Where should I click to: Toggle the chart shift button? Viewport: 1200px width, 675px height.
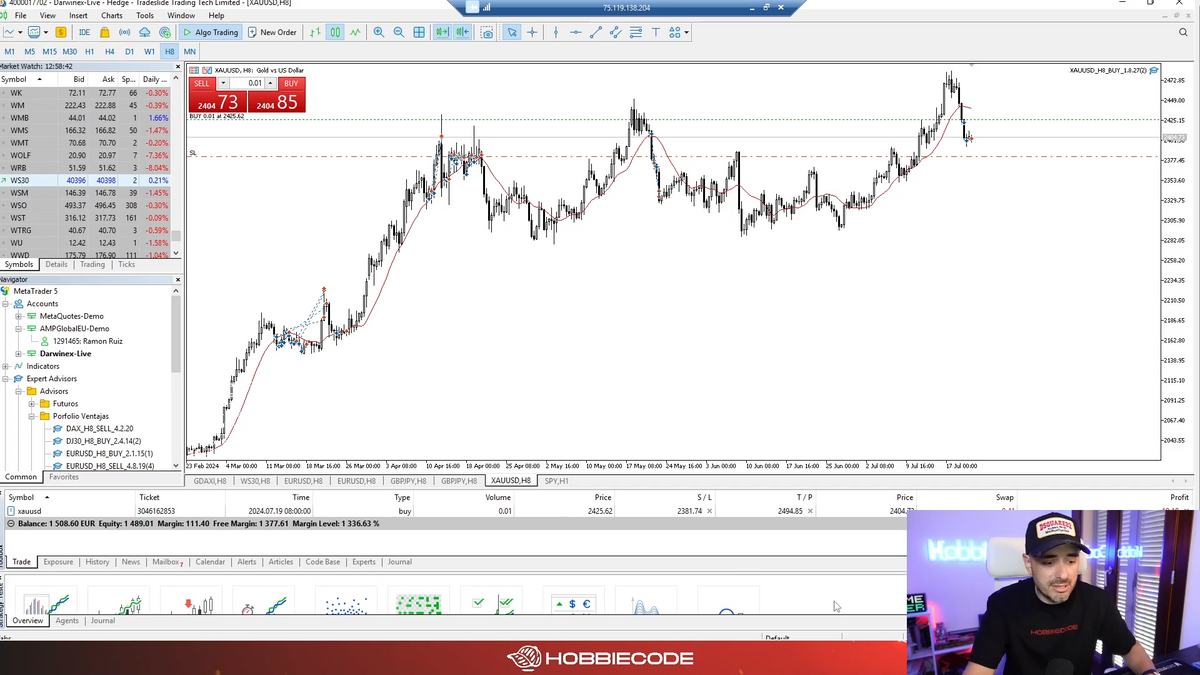[462, 32]
